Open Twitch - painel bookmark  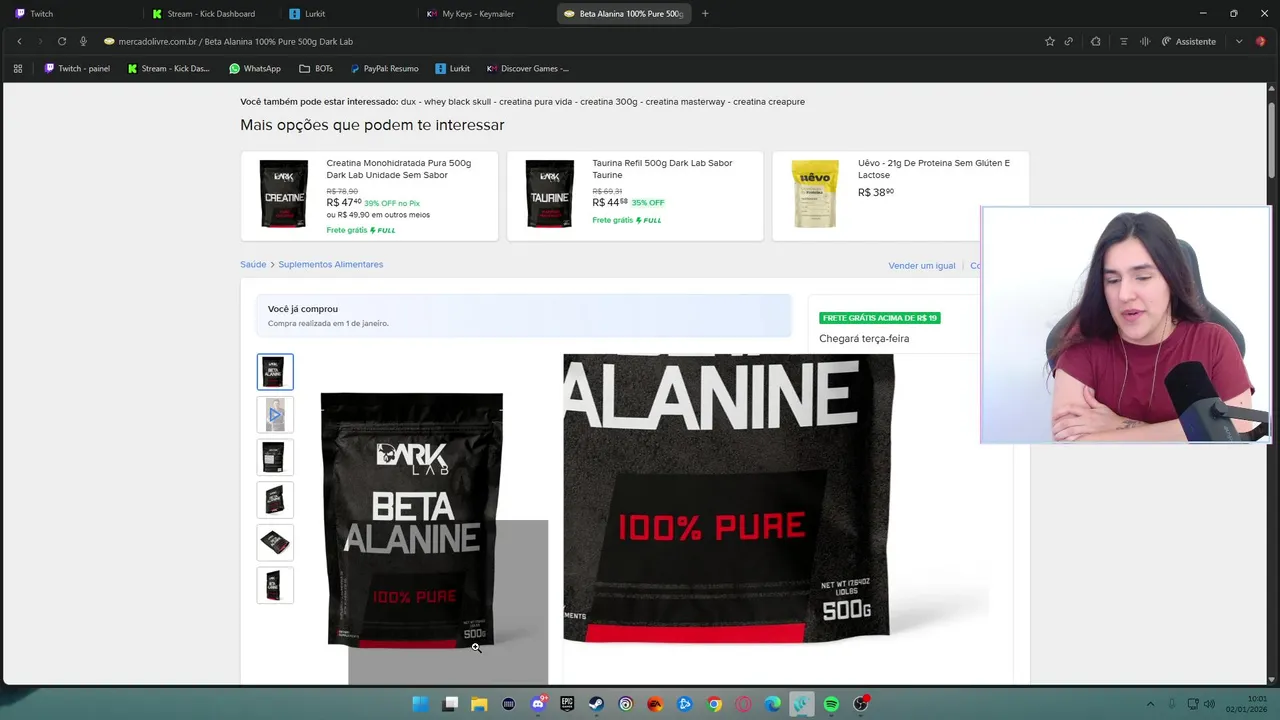[x=77, y=69]
